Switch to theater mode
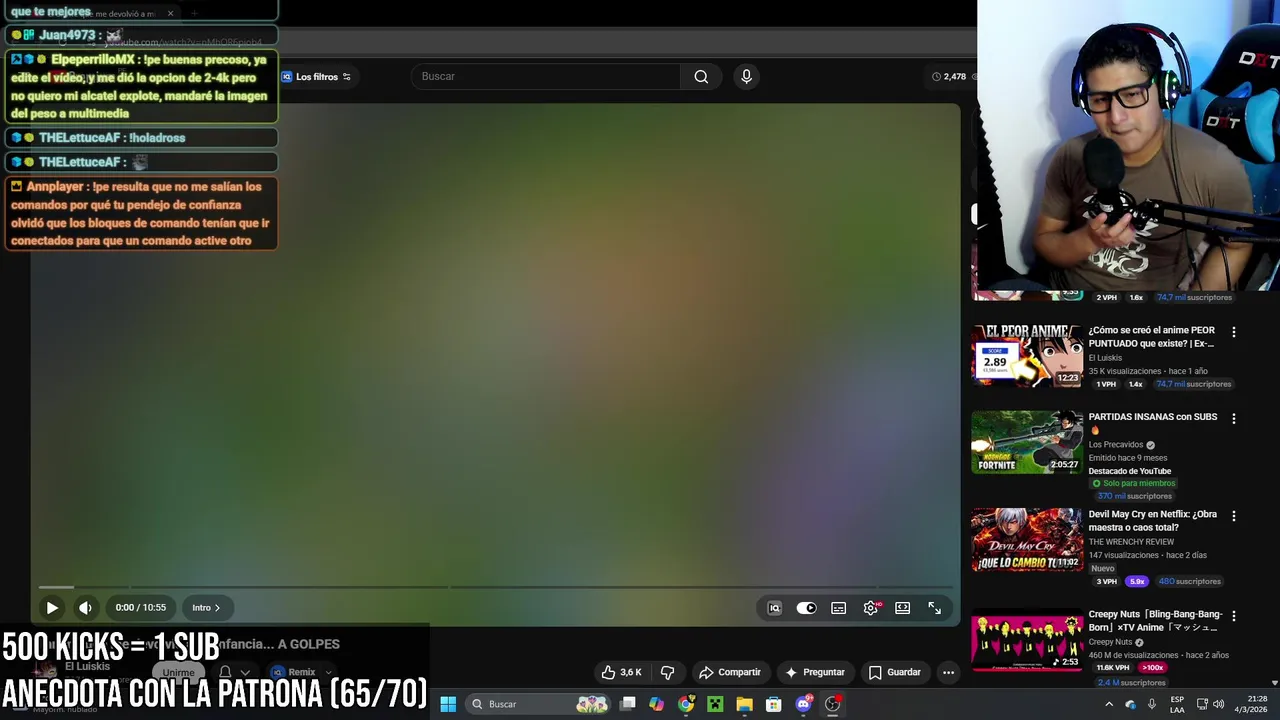1280x720 pixels. point(903,608)
